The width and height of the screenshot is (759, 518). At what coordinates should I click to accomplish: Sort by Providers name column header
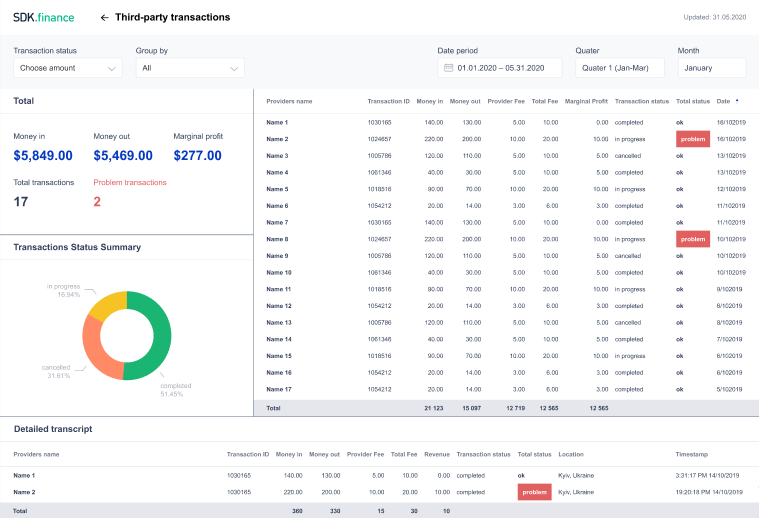click(x=289, y=101)
